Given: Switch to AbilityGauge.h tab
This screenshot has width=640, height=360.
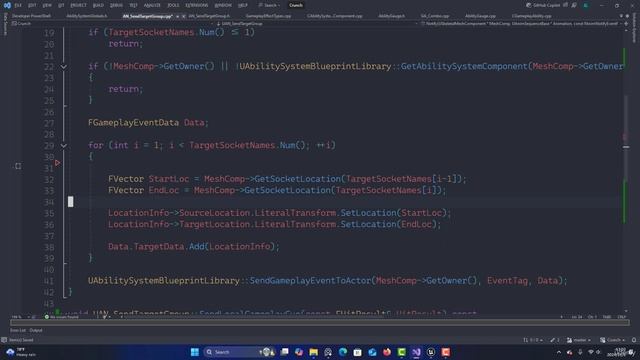Looking at the screenshot, I should pos(391,16).
